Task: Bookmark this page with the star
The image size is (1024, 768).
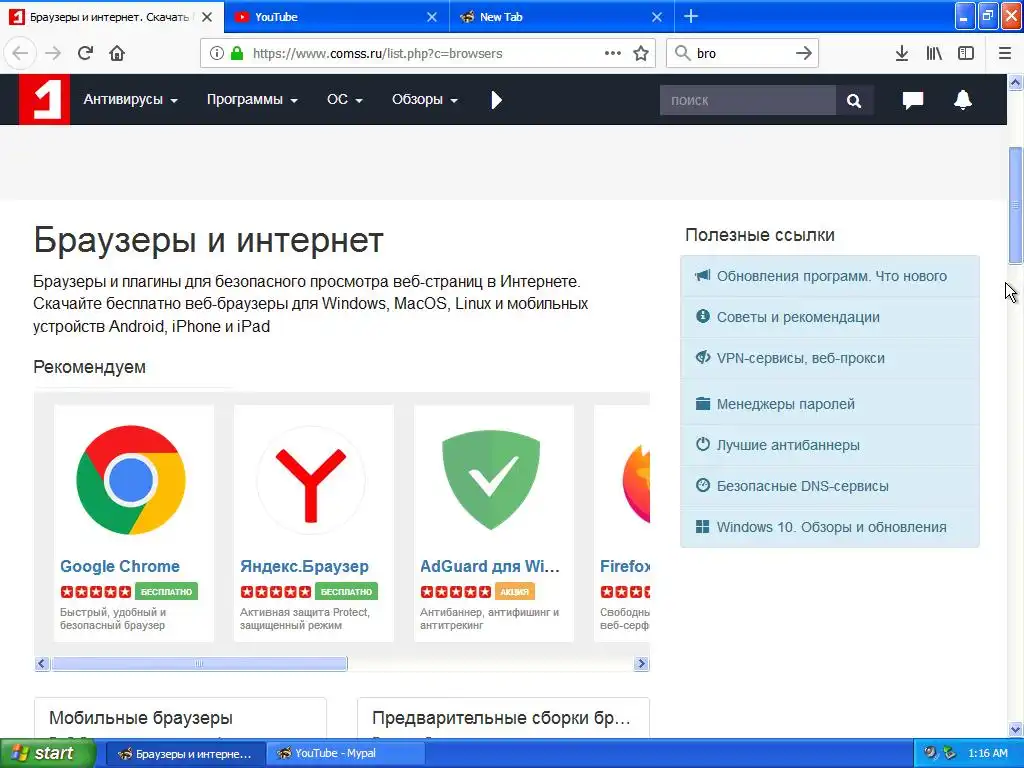Action: (x=641, y=54)
